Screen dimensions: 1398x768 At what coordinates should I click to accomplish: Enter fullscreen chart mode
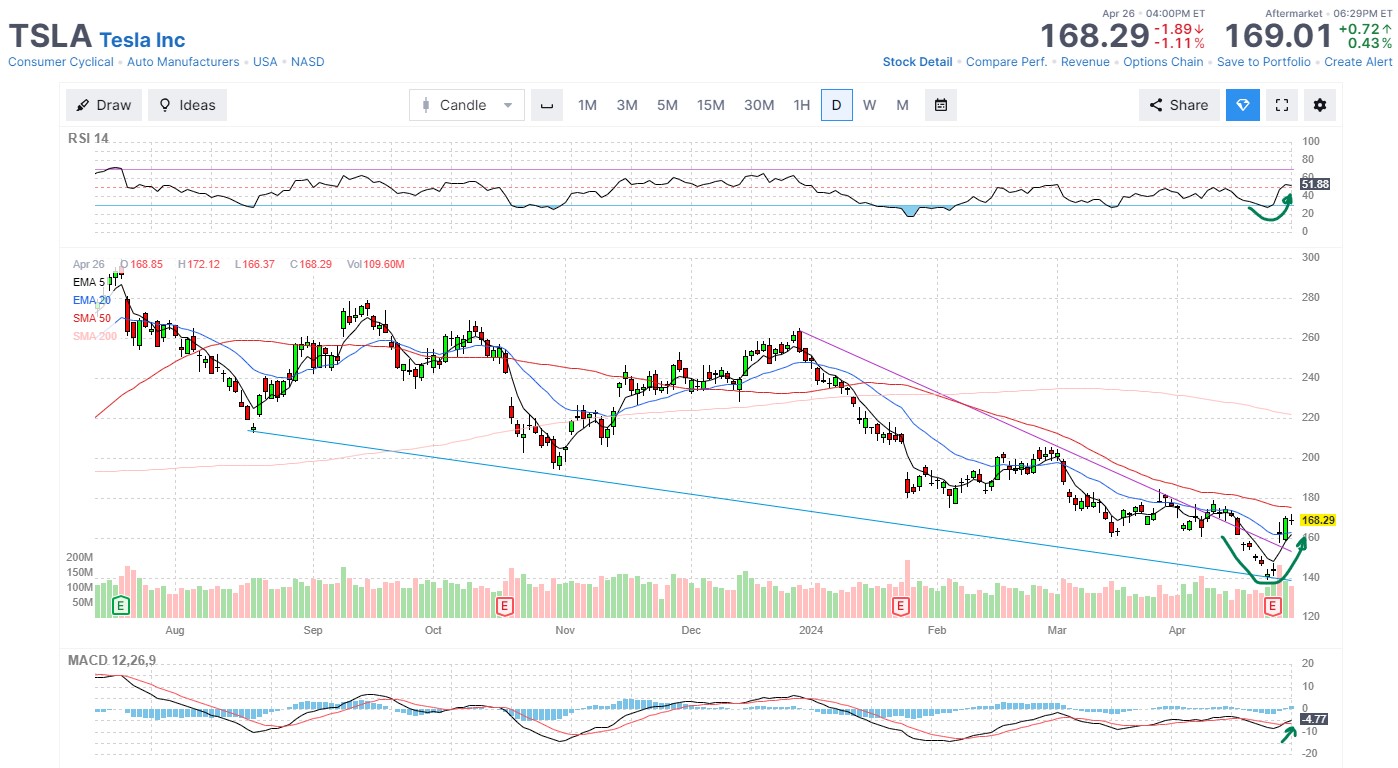(x=1282, y=105)
